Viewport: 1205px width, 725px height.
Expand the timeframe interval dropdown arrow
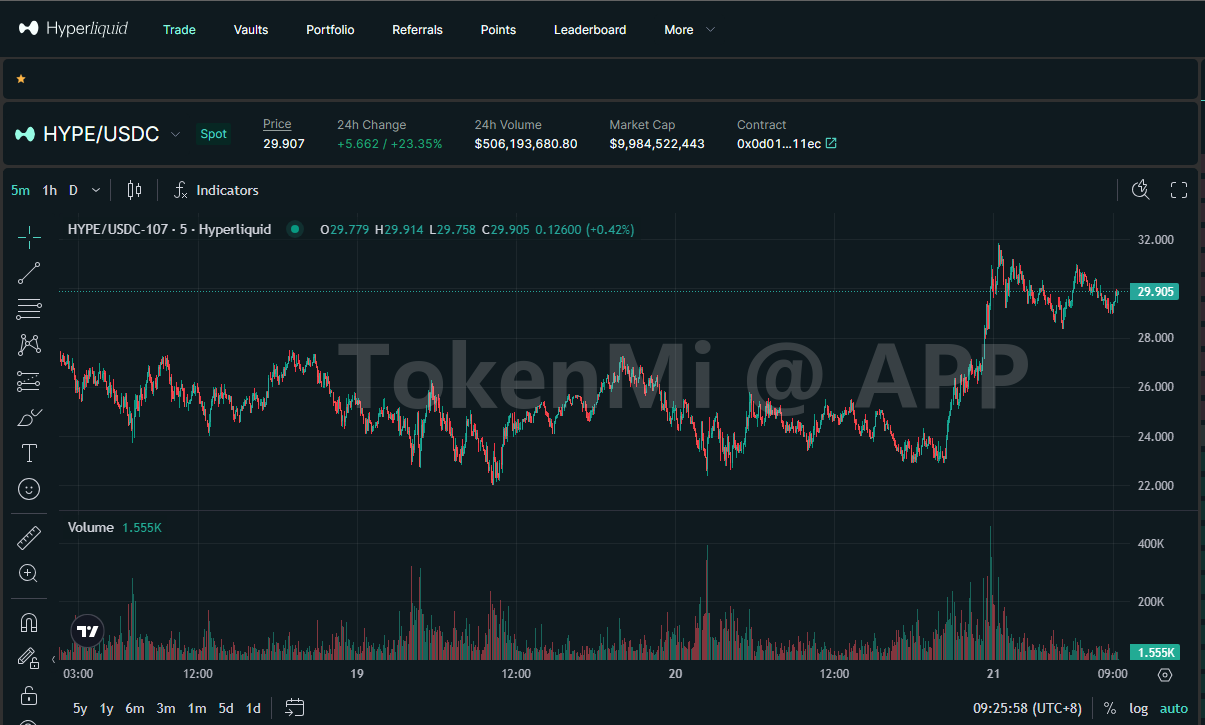(x=96, y=190)
